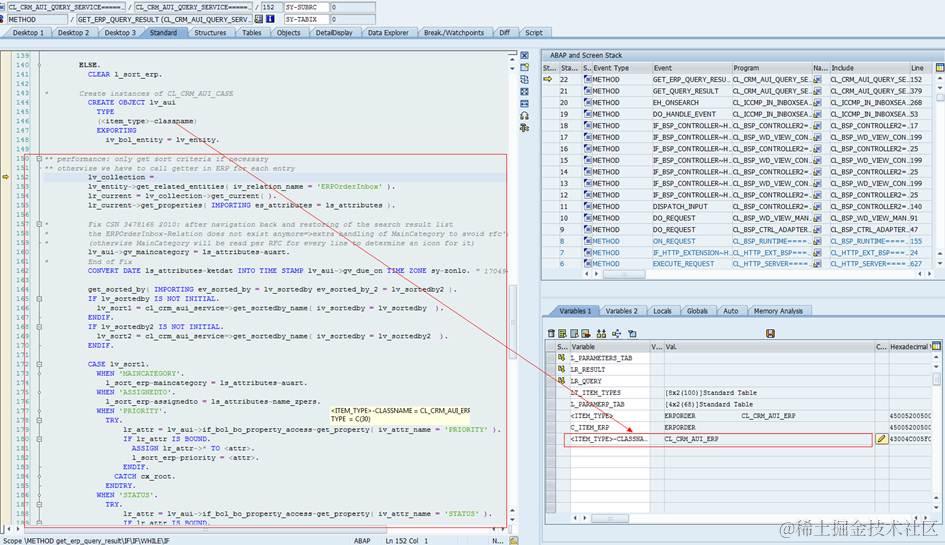Collapse the IF block at line 165
945x545 pixels.
(39, 299)
